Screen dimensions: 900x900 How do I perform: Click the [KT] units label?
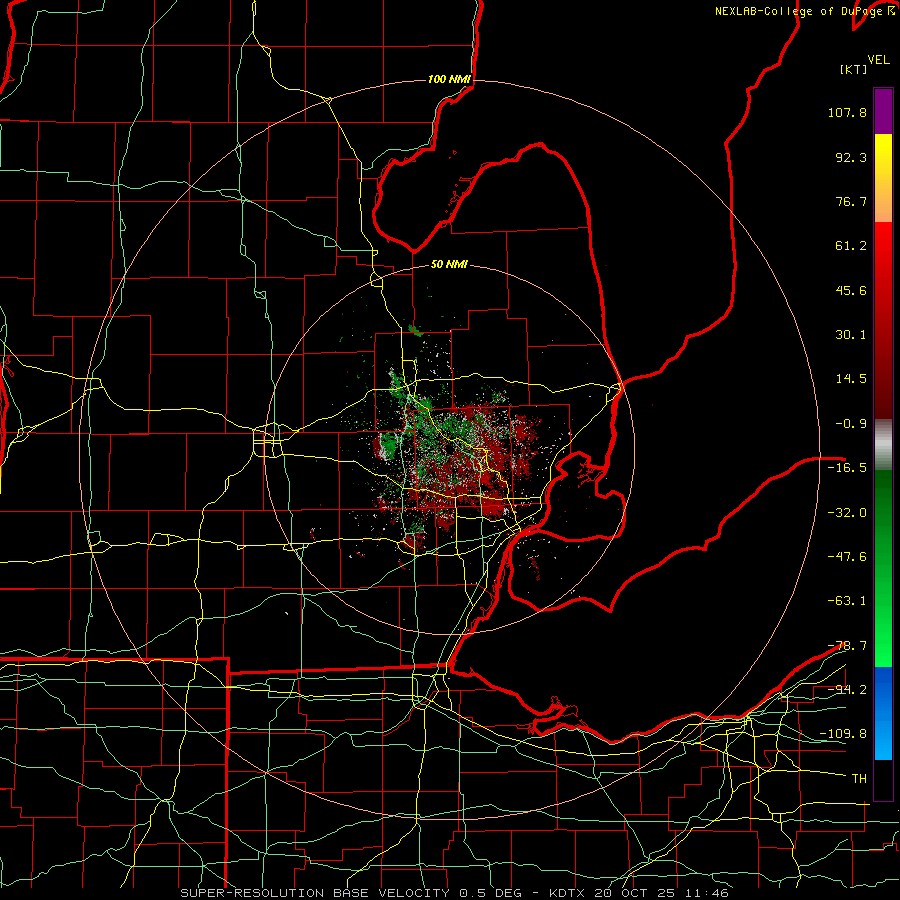(853, 69)
